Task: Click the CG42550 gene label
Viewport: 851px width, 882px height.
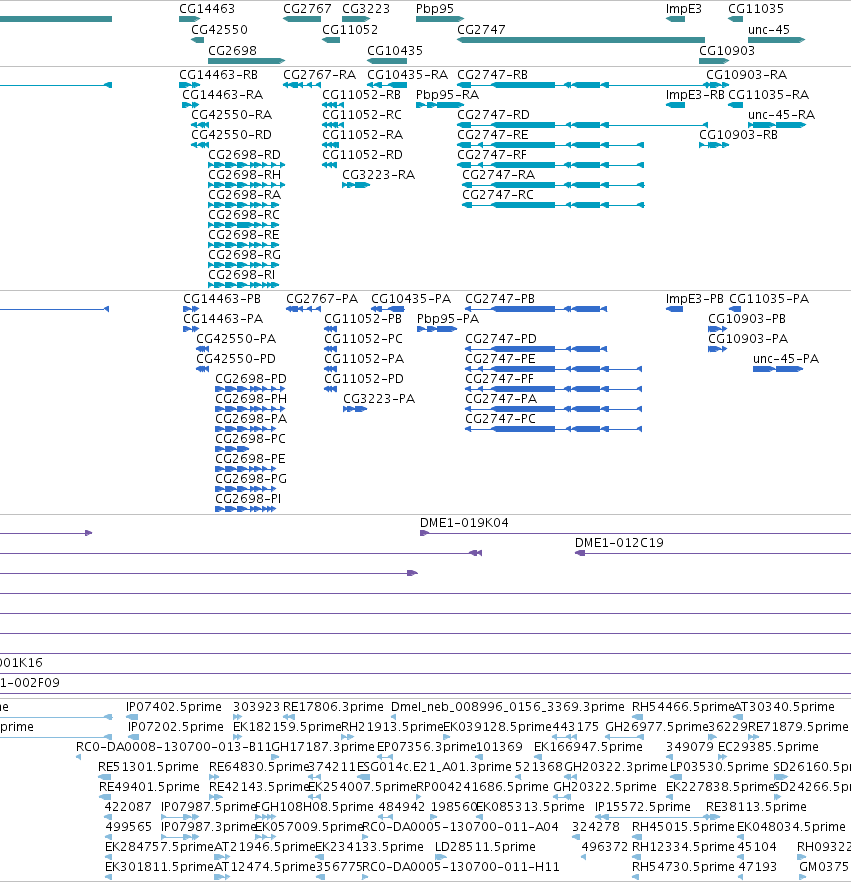Action: tap(219, 30)
